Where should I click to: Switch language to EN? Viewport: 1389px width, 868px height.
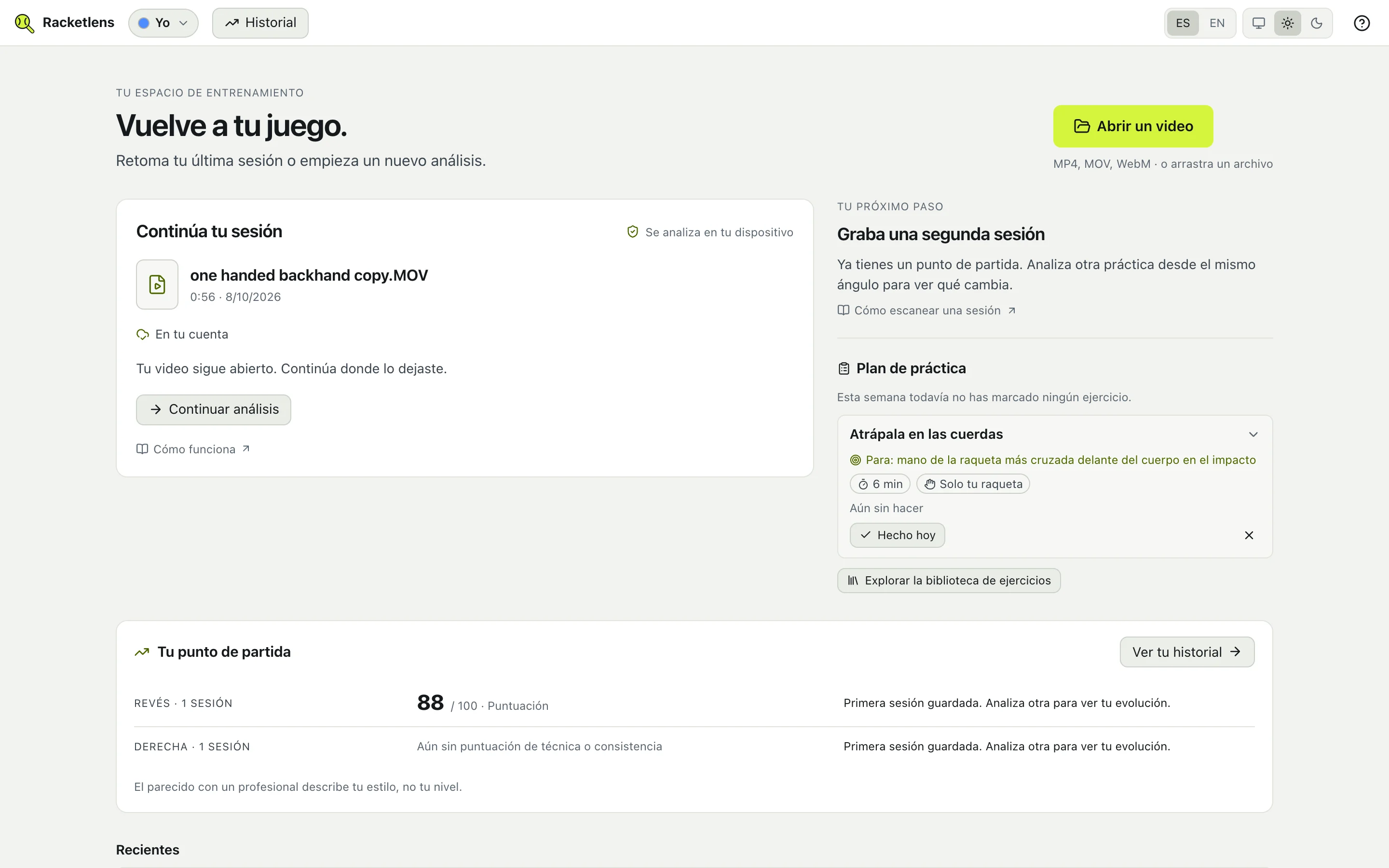click(1217, 23)
